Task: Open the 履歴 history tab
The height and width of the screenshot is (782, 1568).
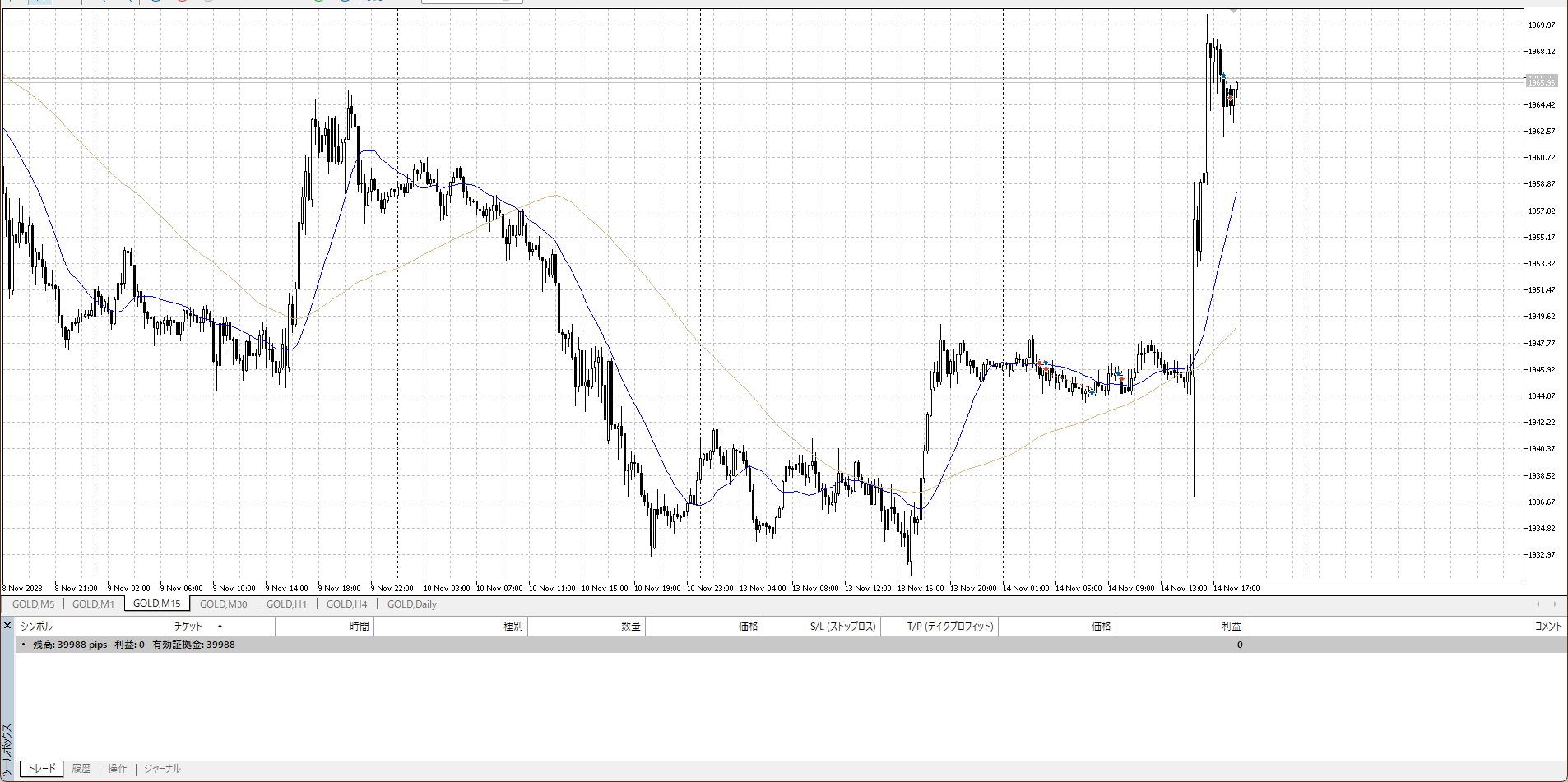Action: pyautogui.click(x=81, y=769)
